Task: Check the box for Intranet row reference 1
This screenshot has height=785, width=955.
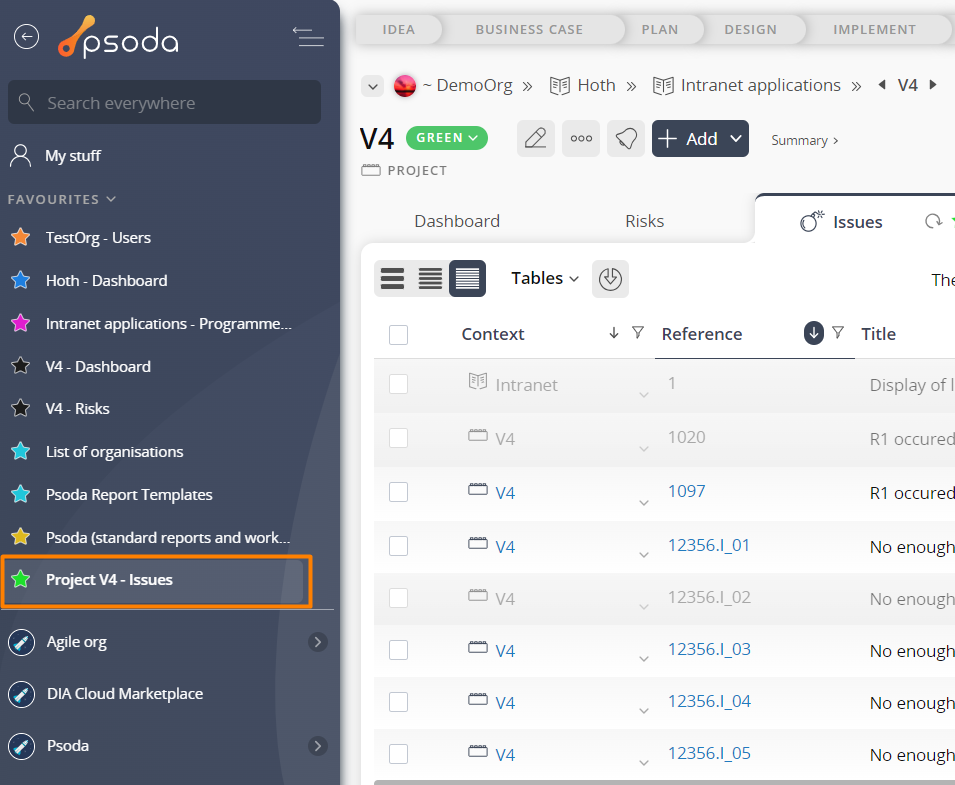Action: click(398, 384)
